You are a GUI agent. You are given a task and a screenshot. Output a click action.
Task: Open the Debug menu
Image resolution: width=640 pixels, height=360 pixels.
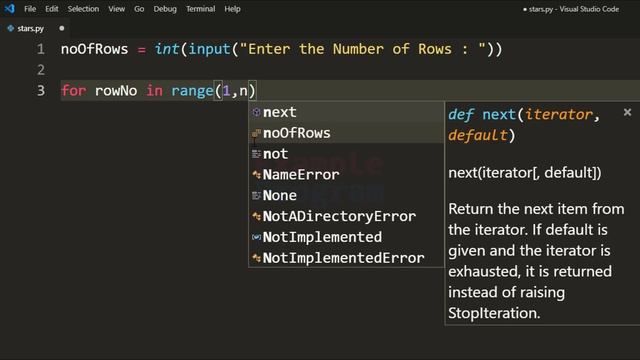[x=165, y=9]
